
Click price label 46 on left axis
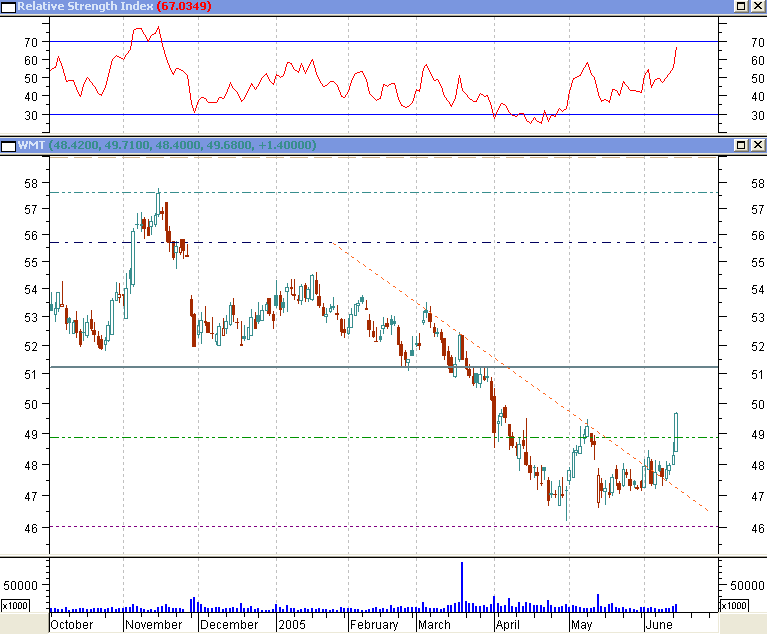point(31,528)
